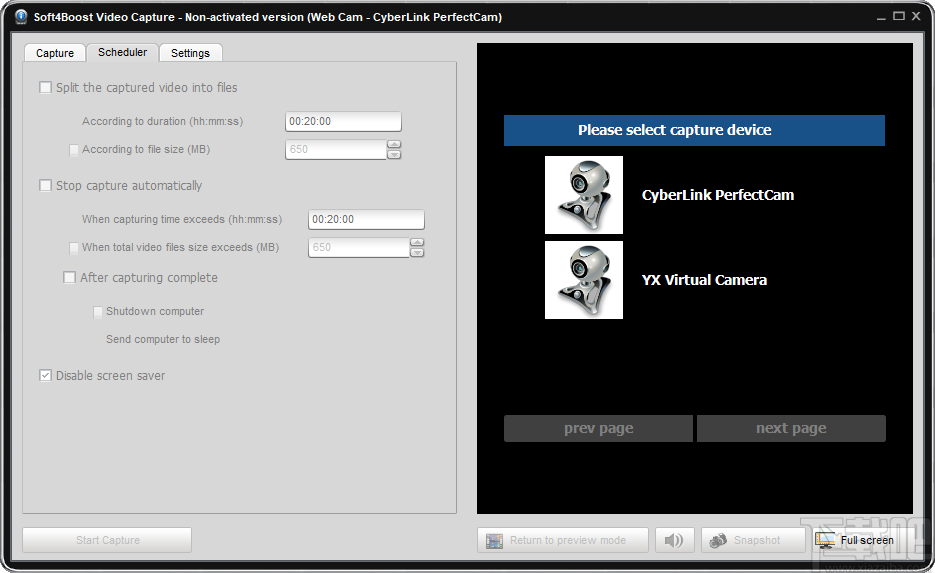Decrease total files size with down arrow
935x573 pixels.
(417, 252)
